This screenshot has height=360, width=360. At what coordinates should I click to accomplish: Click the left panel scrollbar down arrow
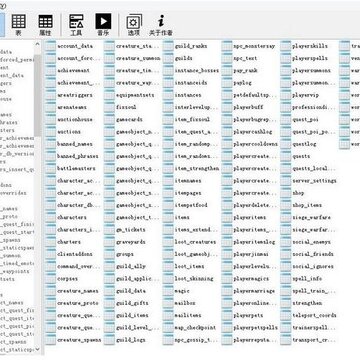click(x=37, y=349)
